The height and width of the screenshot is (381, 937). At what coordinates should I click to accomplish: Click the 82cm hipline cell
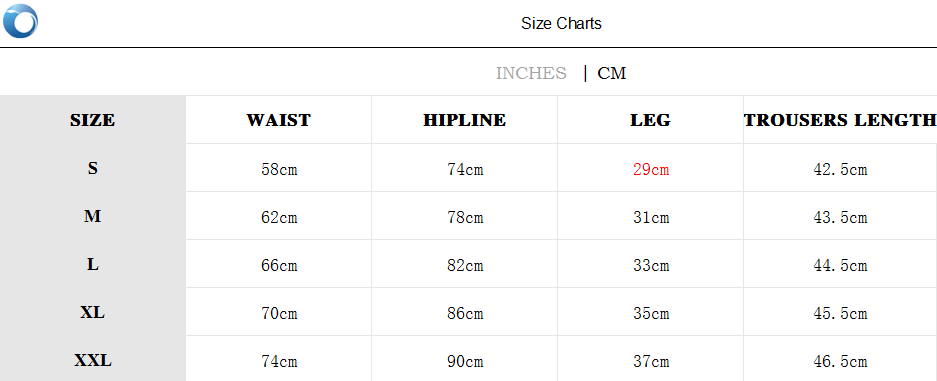pos(465,266)
